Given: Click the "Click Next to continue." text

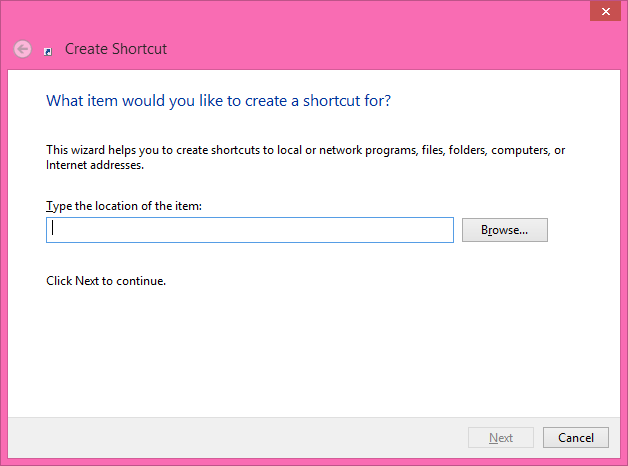Looking at the screenshot, I should coord(106,281).
